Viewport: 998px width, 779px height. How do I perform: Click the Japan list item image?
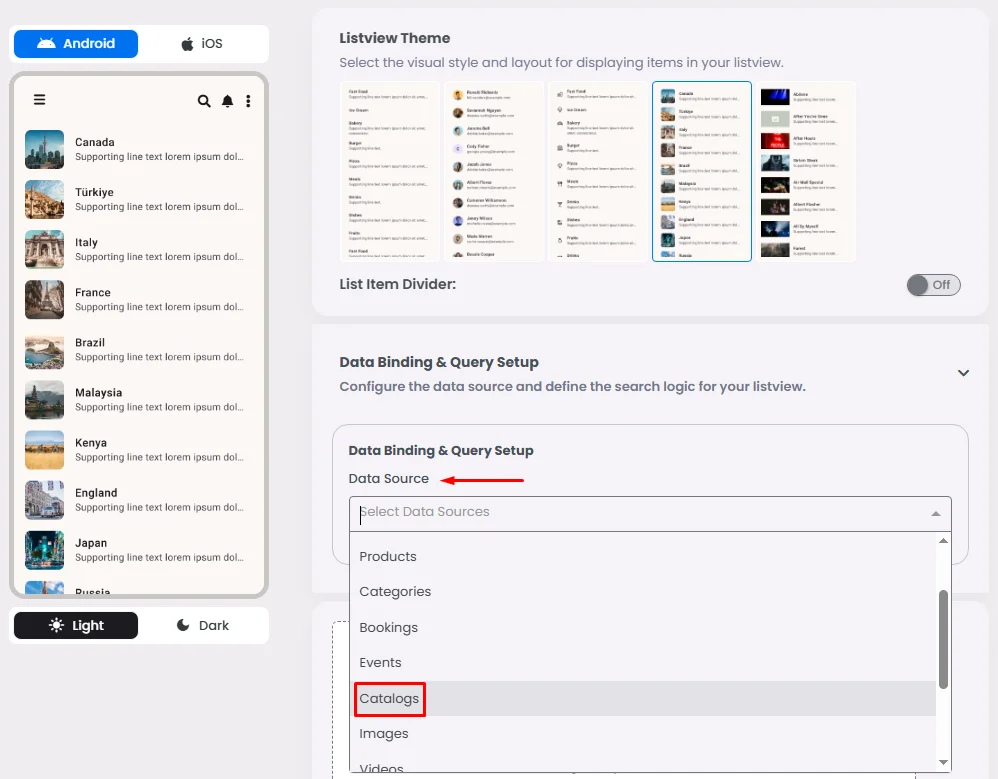click(45, 550)
